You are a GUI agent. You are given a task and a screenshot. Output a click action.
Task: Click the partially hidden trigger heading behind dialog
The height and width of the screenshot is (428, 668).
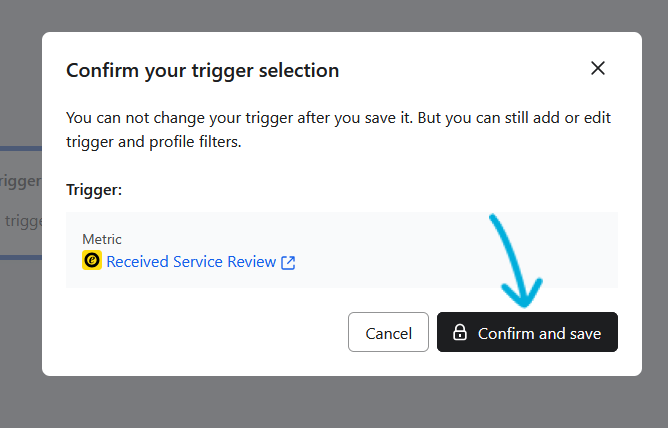[20, 181]
